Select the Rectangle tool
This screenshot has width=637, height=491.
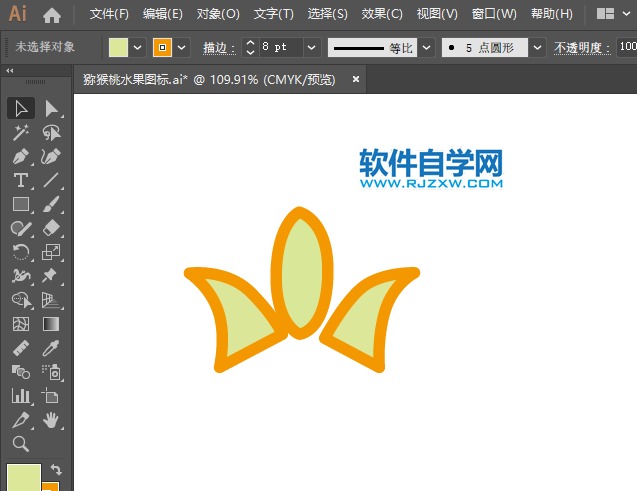click(x=21, y=204)
